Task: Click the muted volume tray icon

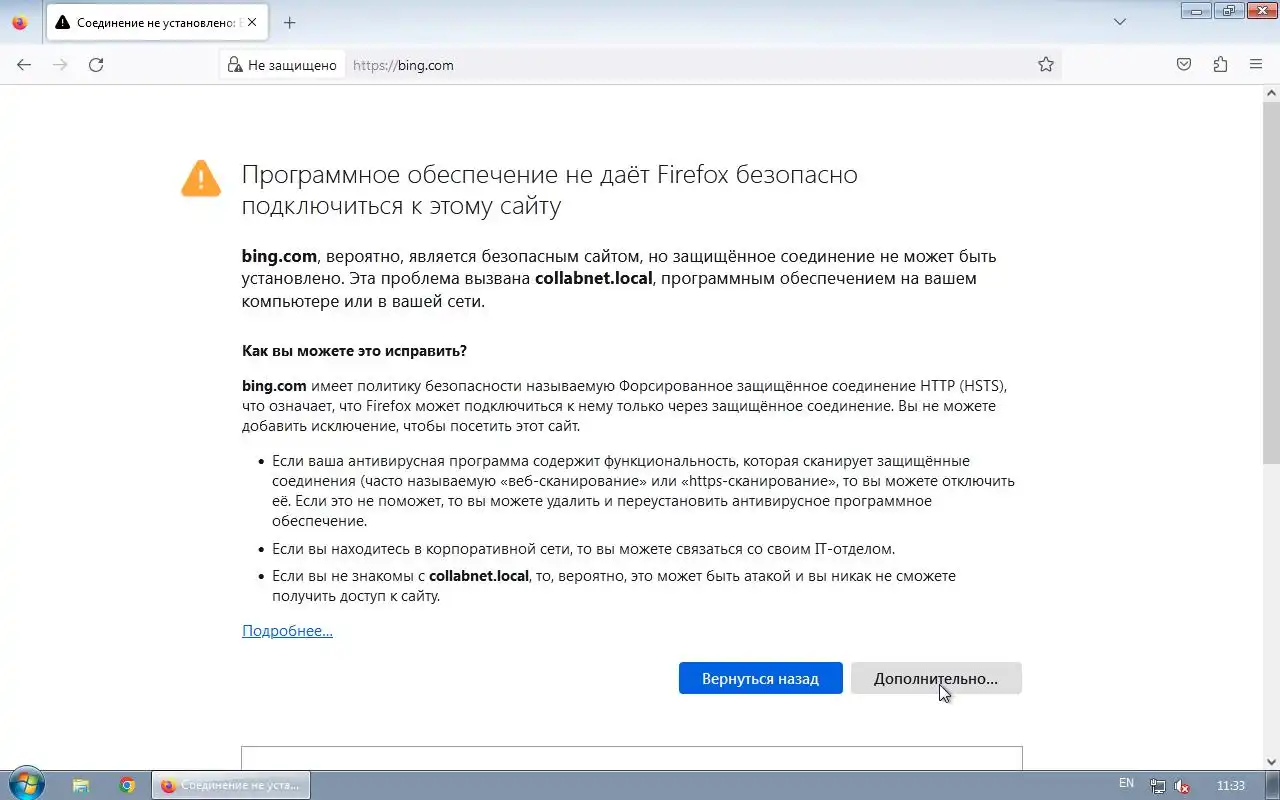Action: click(1182, 786)
